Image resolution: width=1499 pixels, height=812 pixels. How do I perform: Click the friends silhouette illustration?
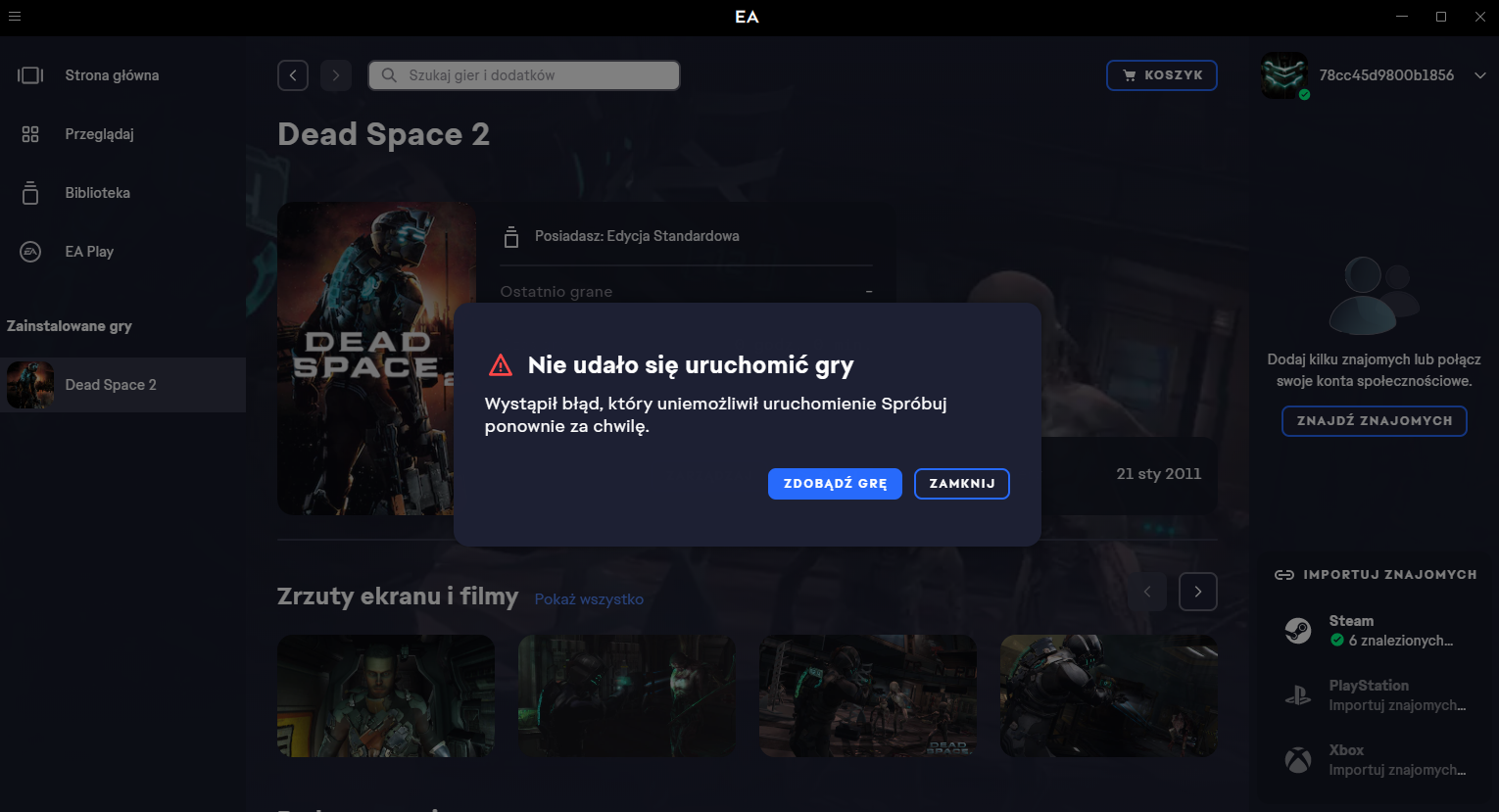(x=1375, y=295)
